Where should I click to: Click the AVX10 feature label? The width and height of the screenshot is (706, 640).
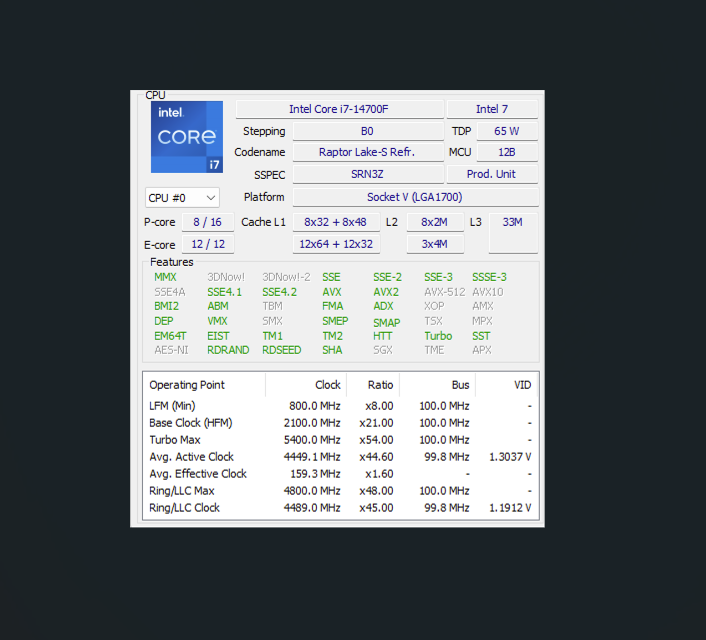pos(488,292)
